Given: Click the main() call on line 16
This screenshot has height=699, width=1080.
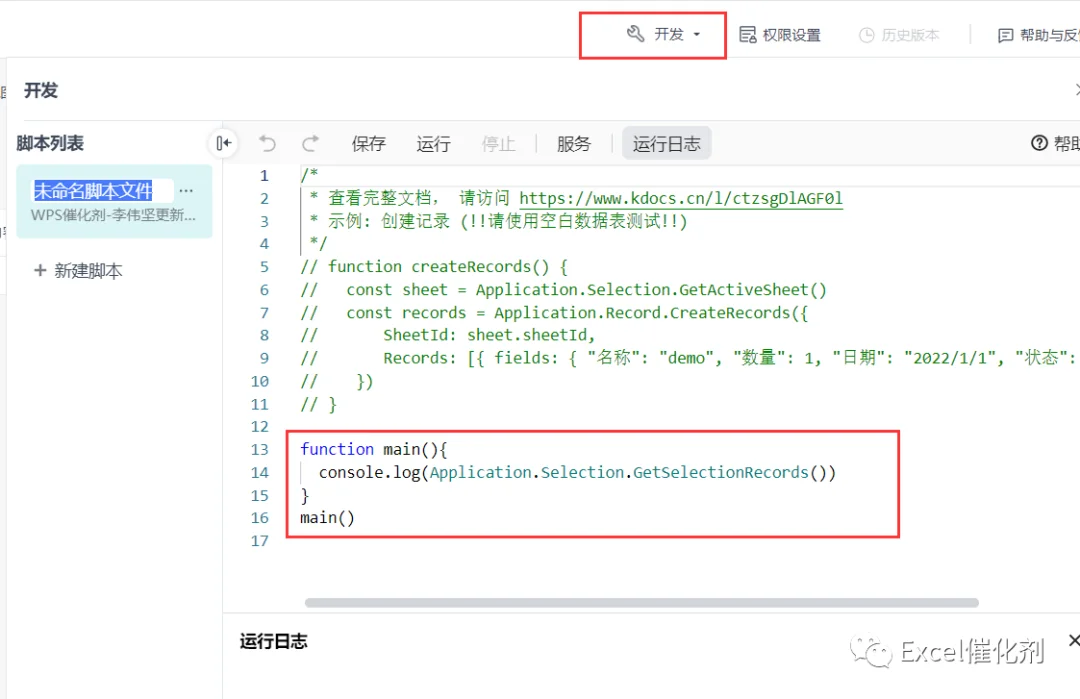Looking at the screenshot, I should click(327, 518).
